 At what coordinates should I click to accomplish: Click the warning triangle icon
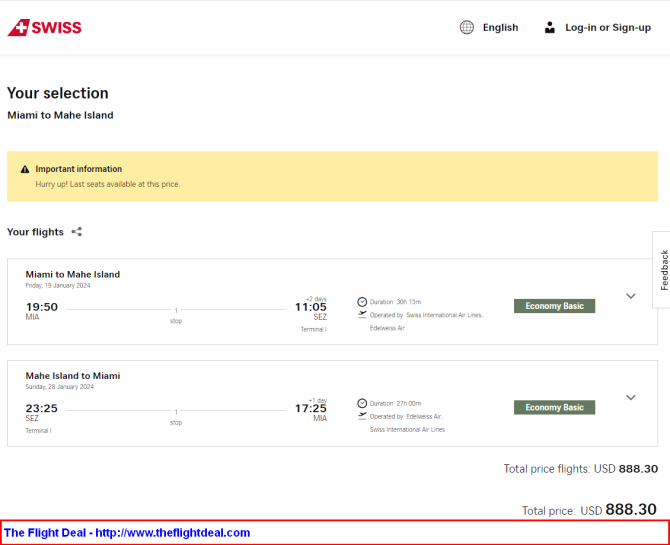coord(25,169)
